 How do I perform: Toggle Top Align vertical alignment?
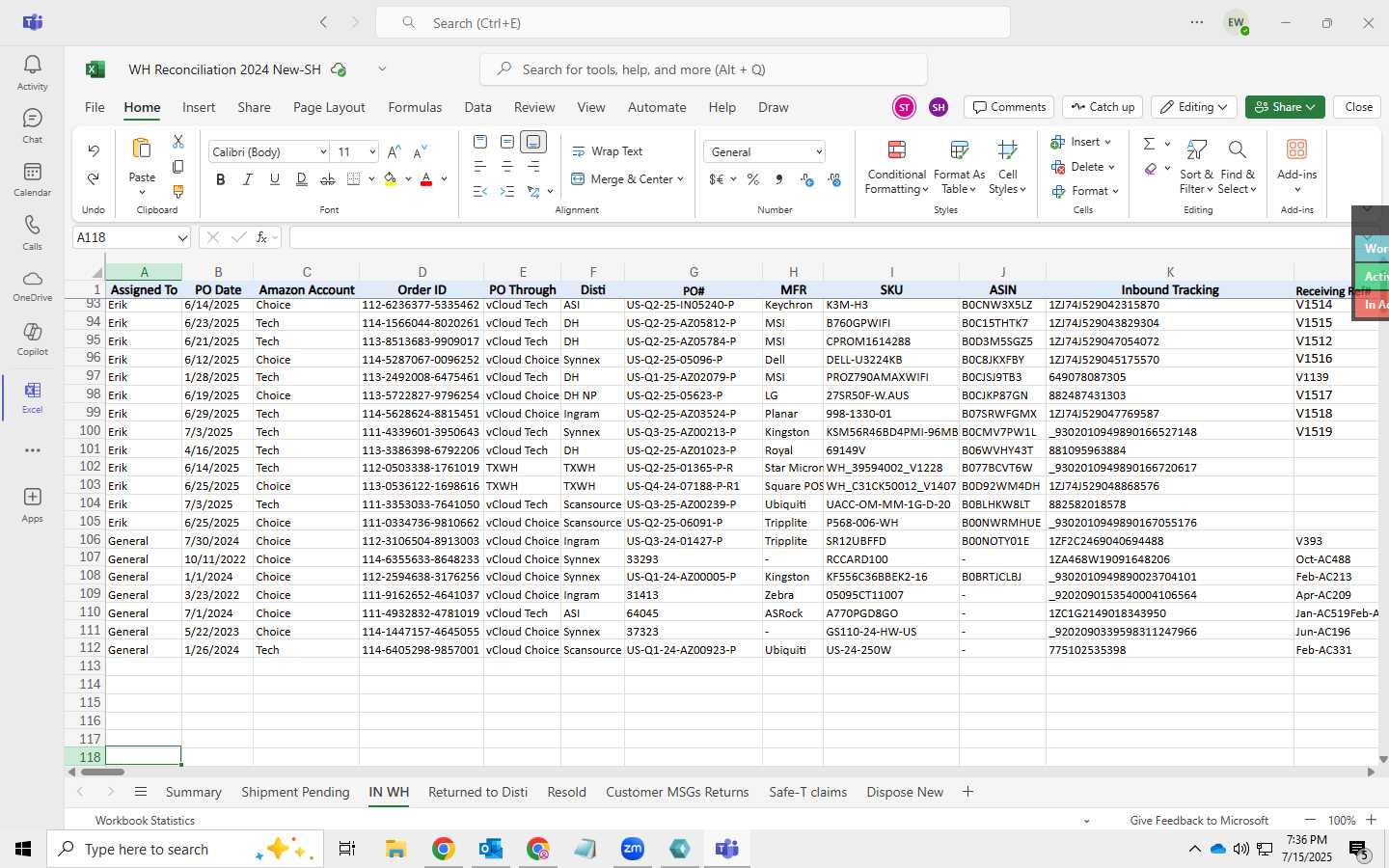[480, 142]
